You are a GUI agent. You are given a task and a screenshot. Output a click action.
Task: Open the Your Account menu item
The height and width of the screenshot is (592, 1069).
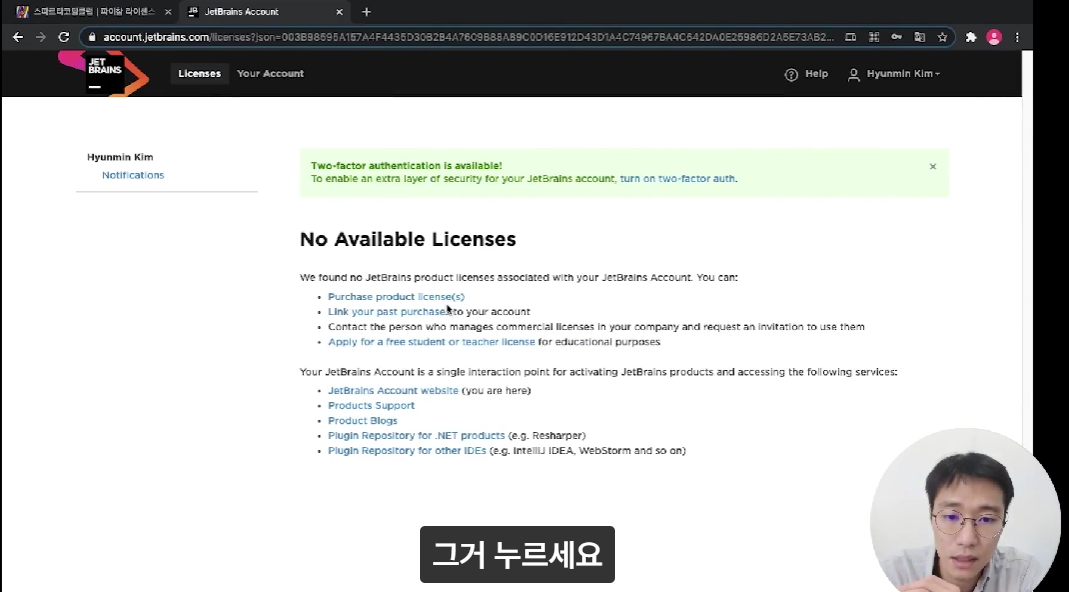[x=270, y=74]
